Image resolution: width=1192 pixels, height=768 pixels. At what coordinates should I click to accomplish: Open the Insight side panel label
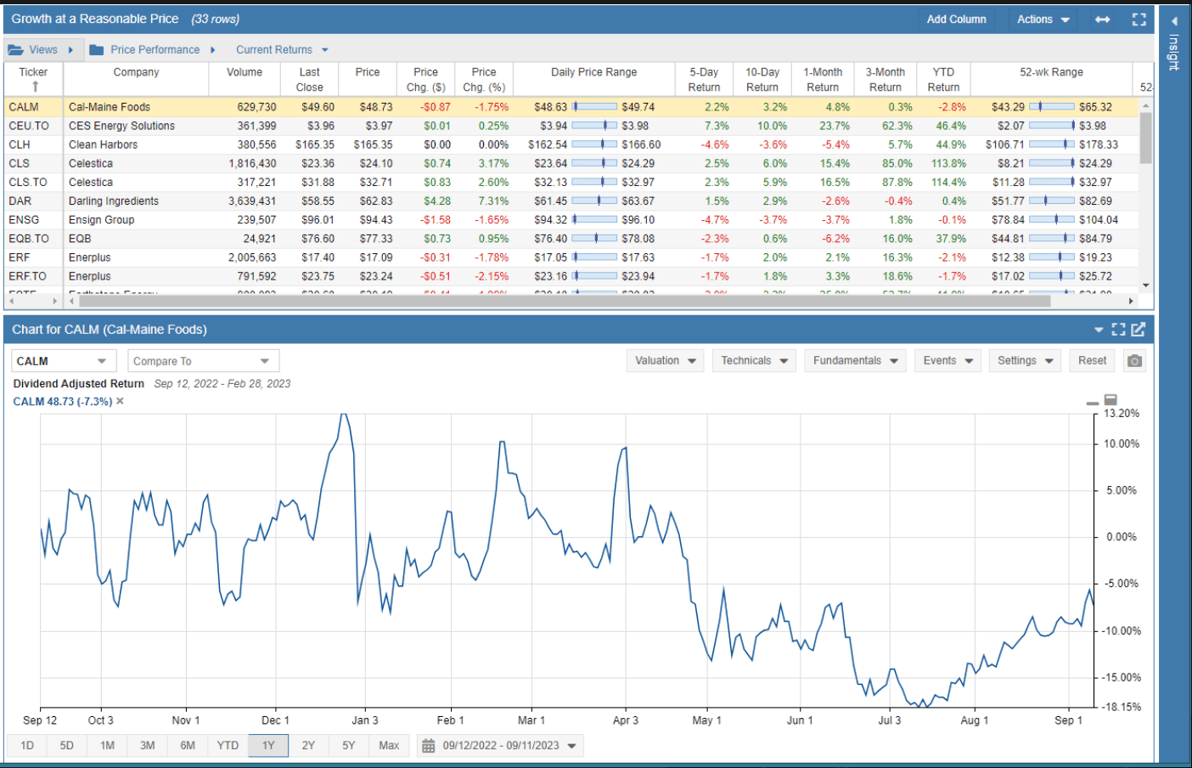tap(1175, 52)
